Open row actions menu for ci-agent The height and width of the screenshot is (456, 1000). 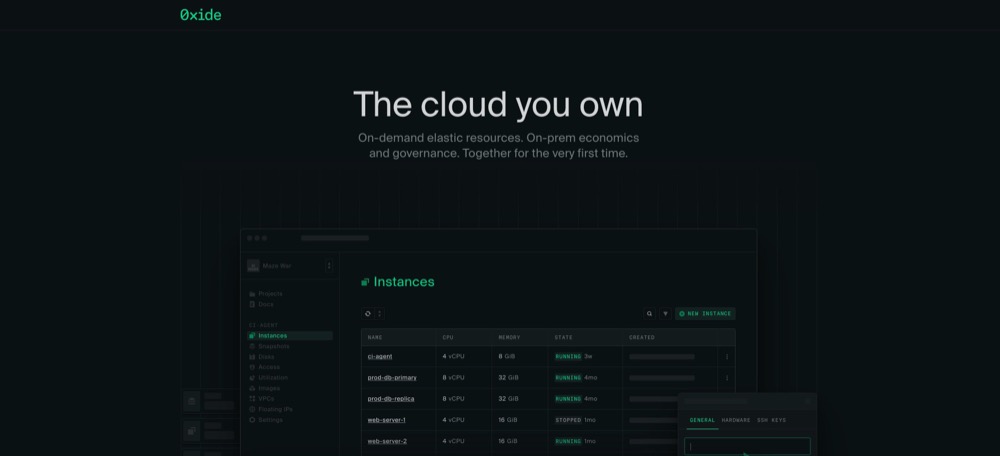(727, 356)
